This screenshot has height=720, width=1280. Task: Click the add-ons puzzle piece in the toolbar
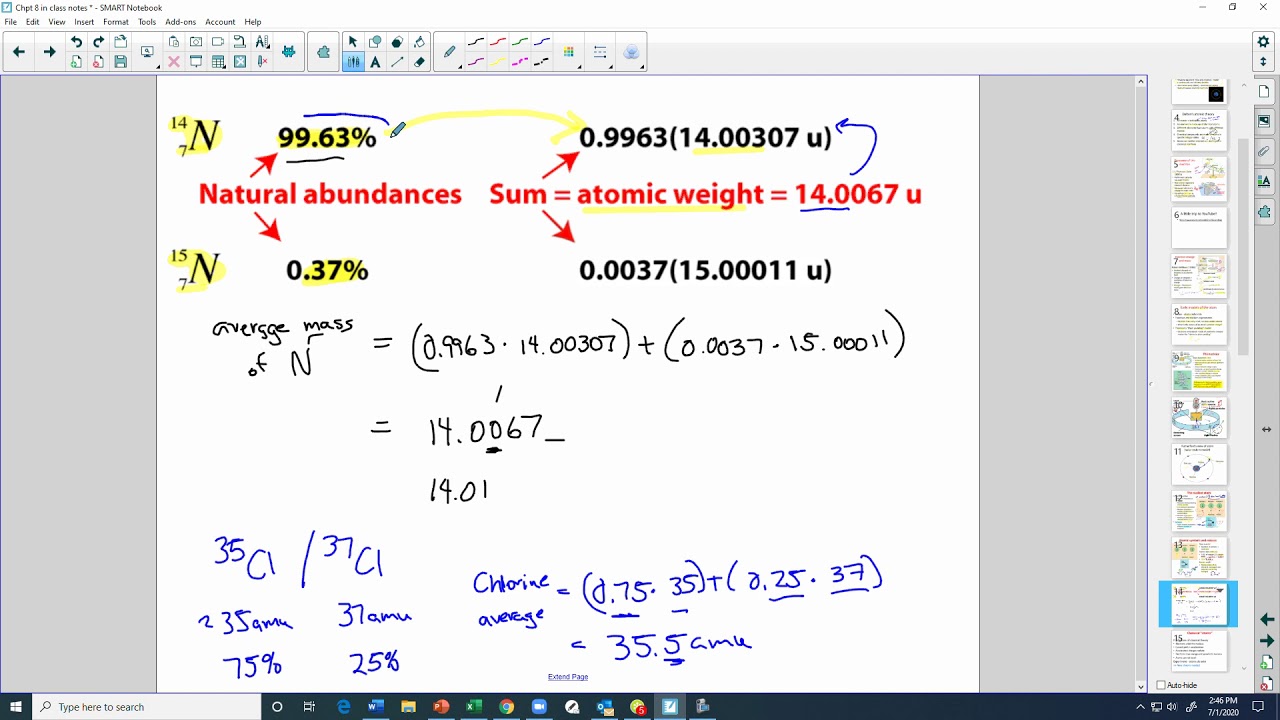click(x=323, y=52)
